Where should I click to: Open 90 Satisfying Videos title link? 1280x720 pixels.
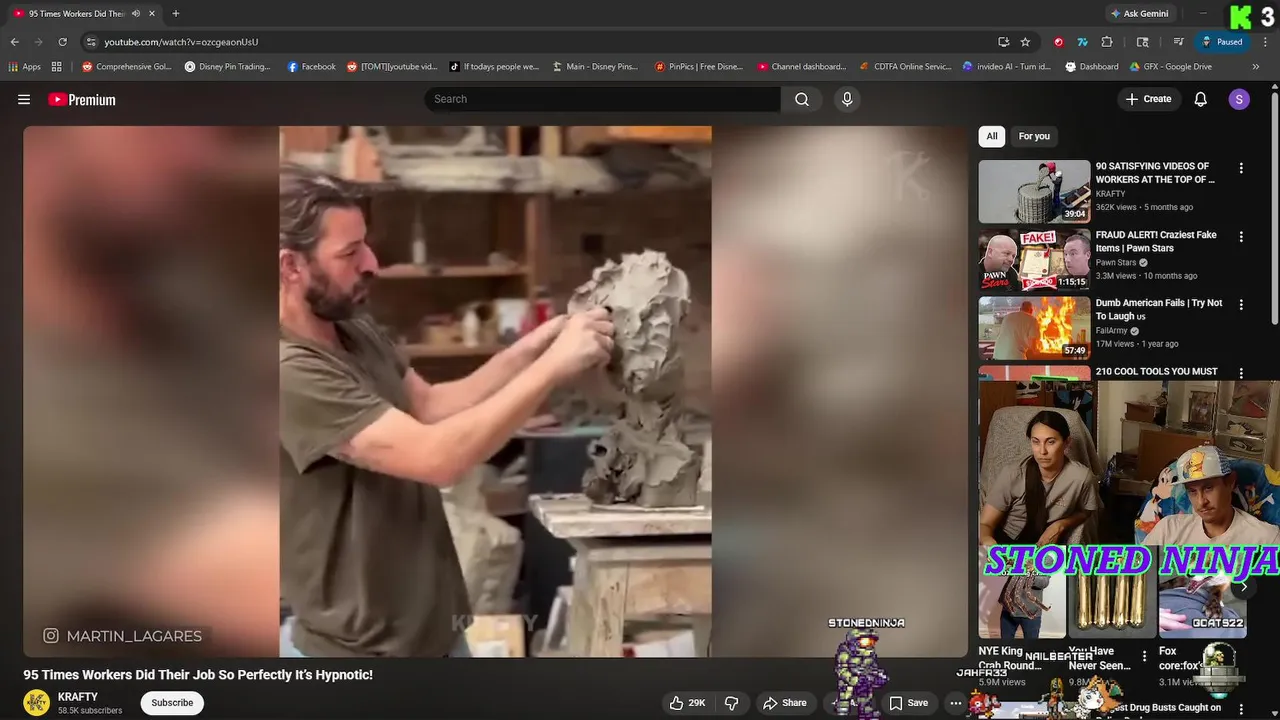[x=1155, y=173]
